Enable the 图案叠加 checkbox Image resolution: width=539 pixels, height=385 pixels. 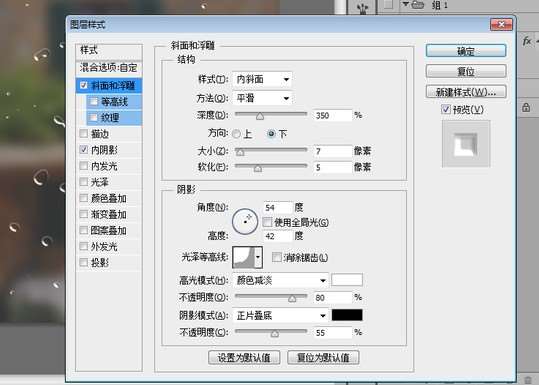point(84,230)
